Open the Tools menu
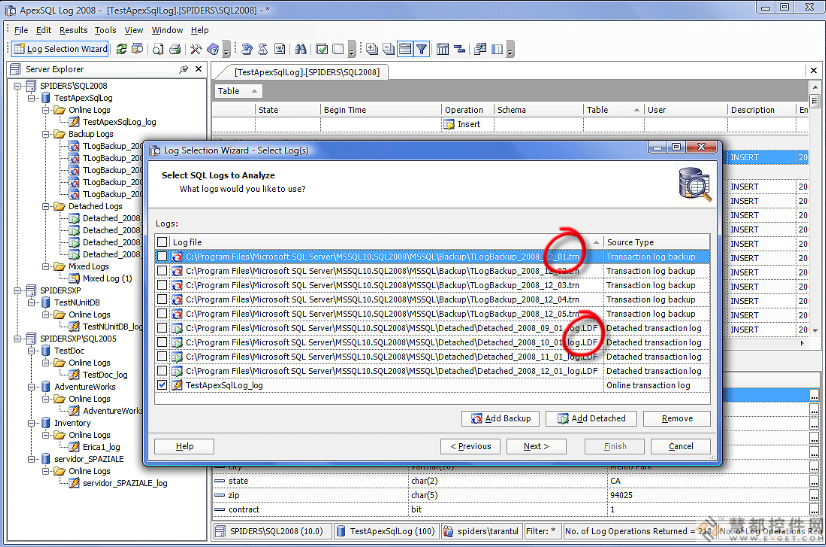The height and width of the screenshot is (547, 826). tap(105, 30)
